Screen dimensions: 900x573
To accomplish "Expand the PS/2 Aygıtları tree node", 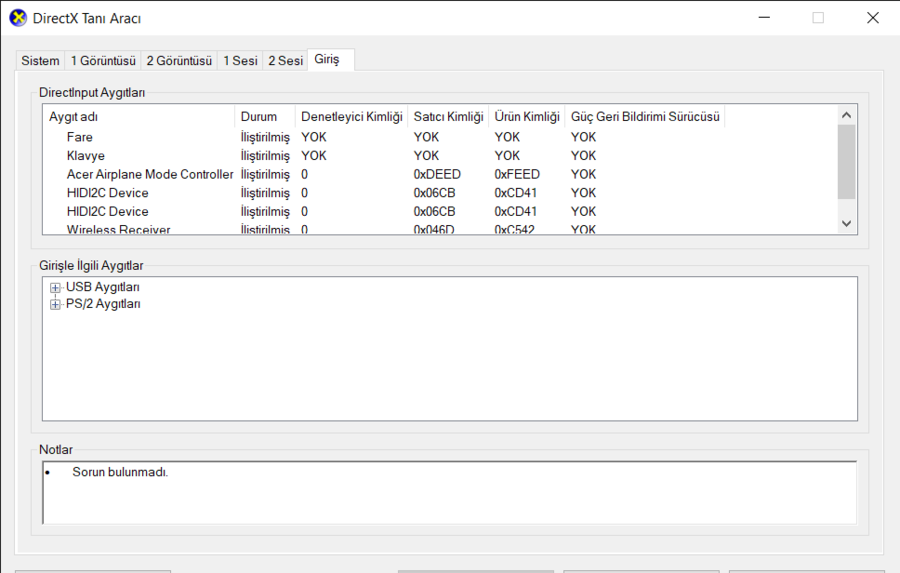I will pos(56,305).
